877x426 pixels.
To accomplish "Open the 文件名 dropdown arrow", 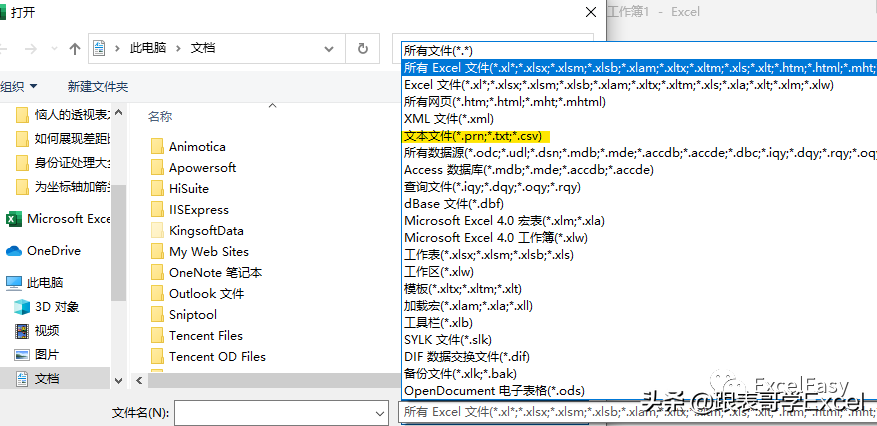I will [x=379, y=413].
